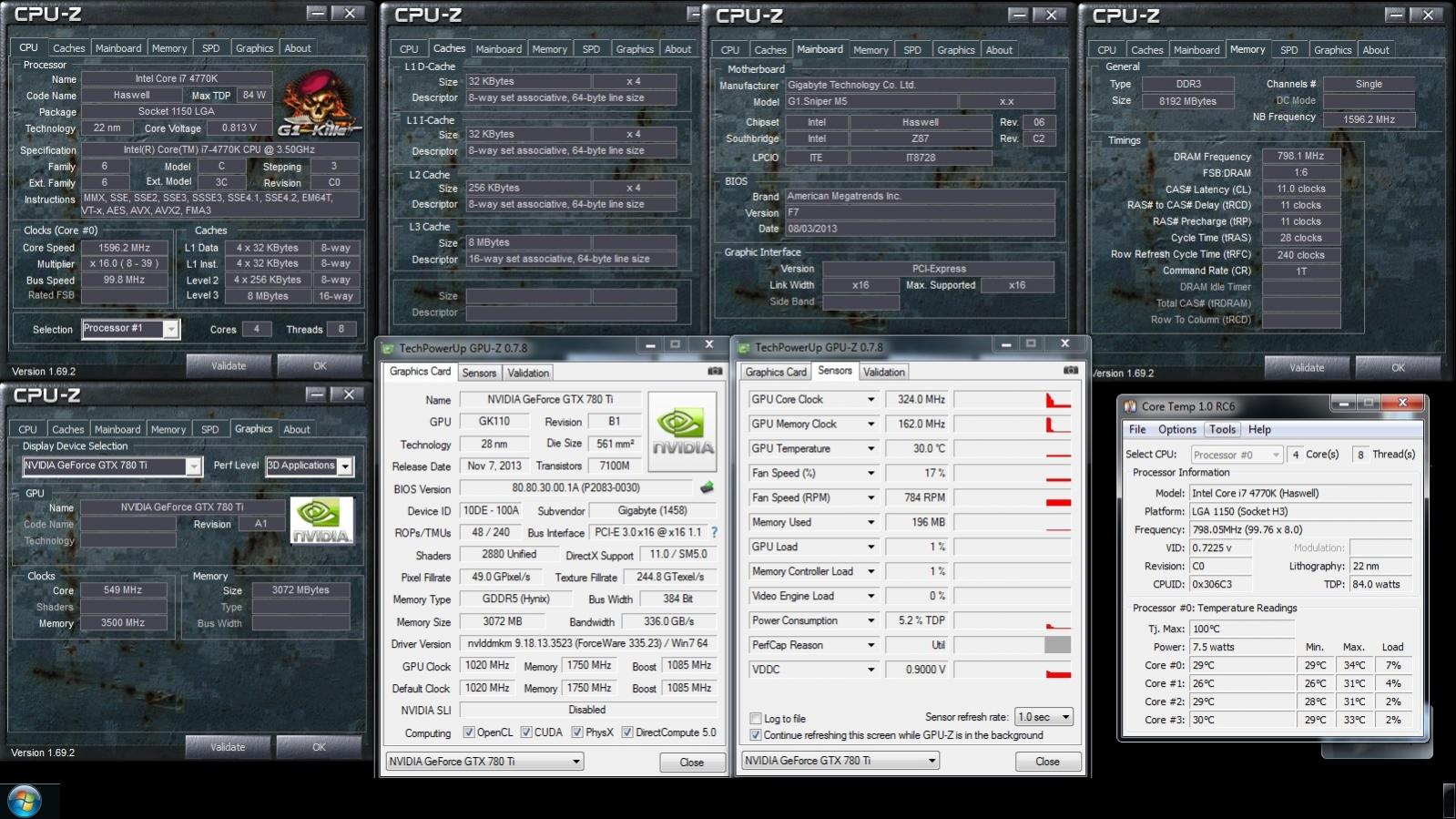Open the Display Device Selection dropdown
The height and width of the screenshot is (819, 1456).
193,466
